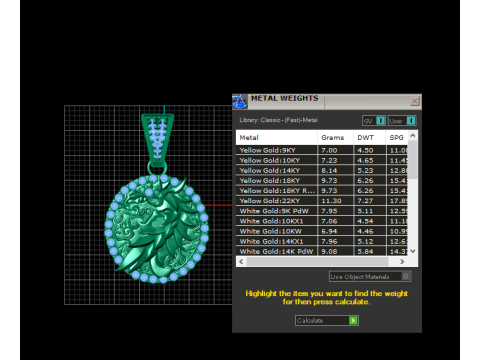The image size is (480, 360).
Task: Click the up arrow of the vertical scrollbar
Action: [413, 136]
